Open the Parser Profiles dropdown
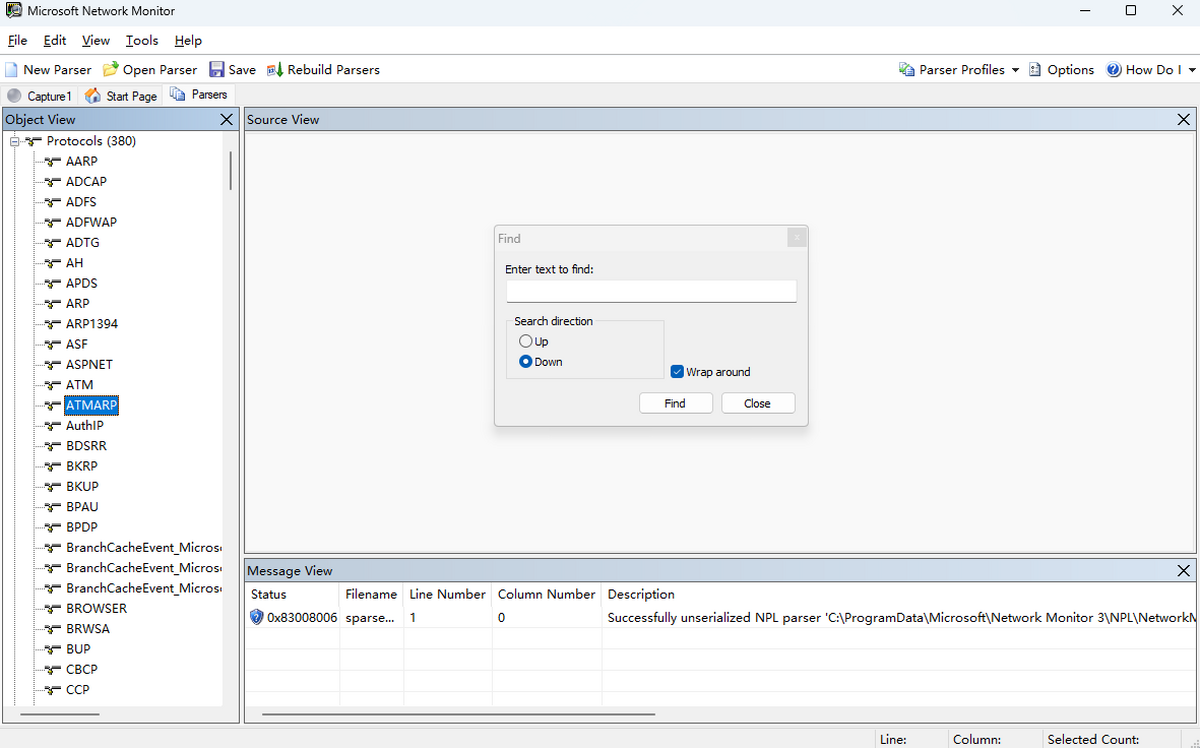The height and width of the screenshot is (748, 1200). tap(1015, 70)
